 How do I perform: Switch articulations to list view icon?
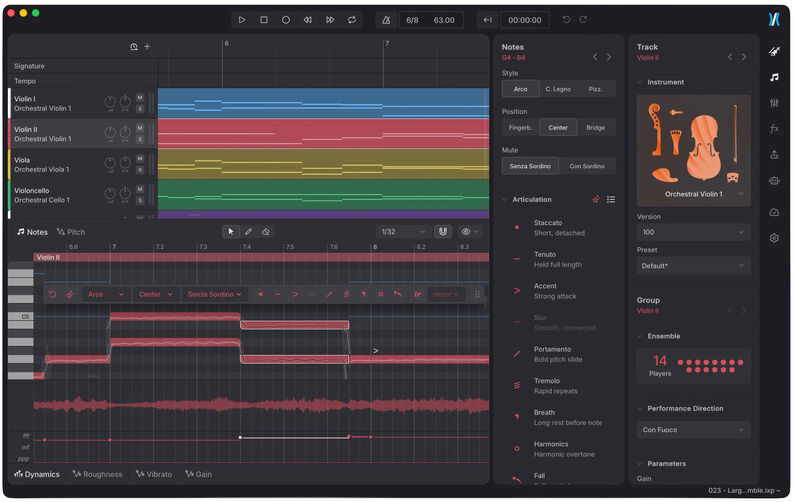point(611,200)
